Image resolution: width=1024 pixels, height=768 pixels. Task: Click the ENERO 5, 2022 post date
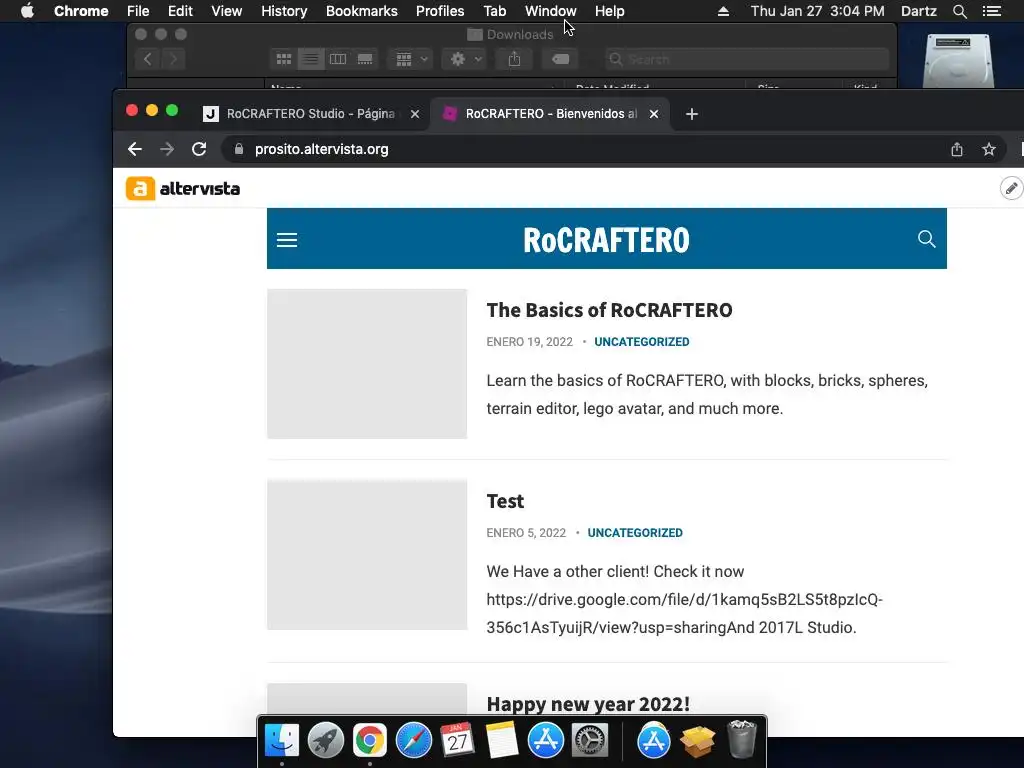click(526, 533)
